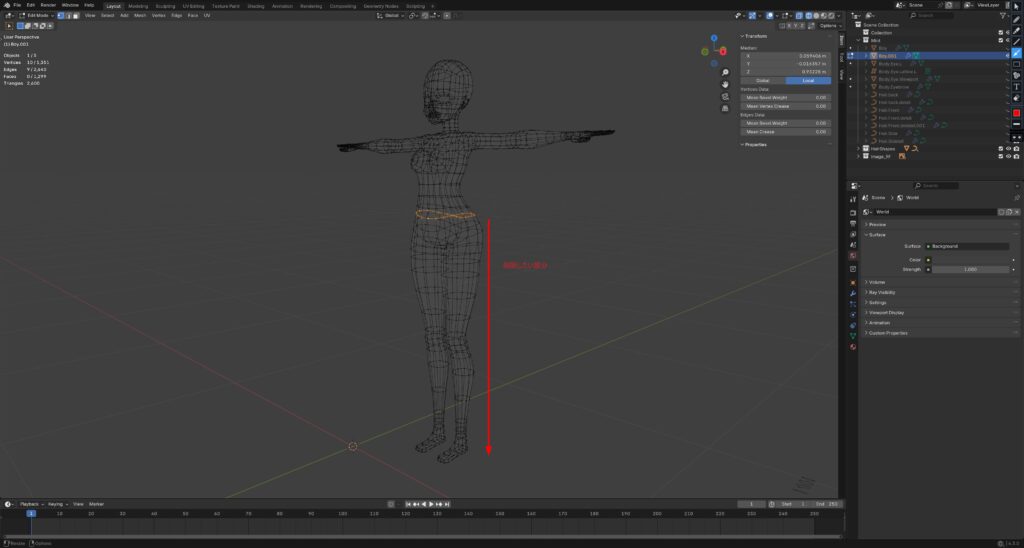The height and width of the screenshot is (548, 1024).
Task: Click red X axis on navigation gizmo
Action: coord(723,52)
